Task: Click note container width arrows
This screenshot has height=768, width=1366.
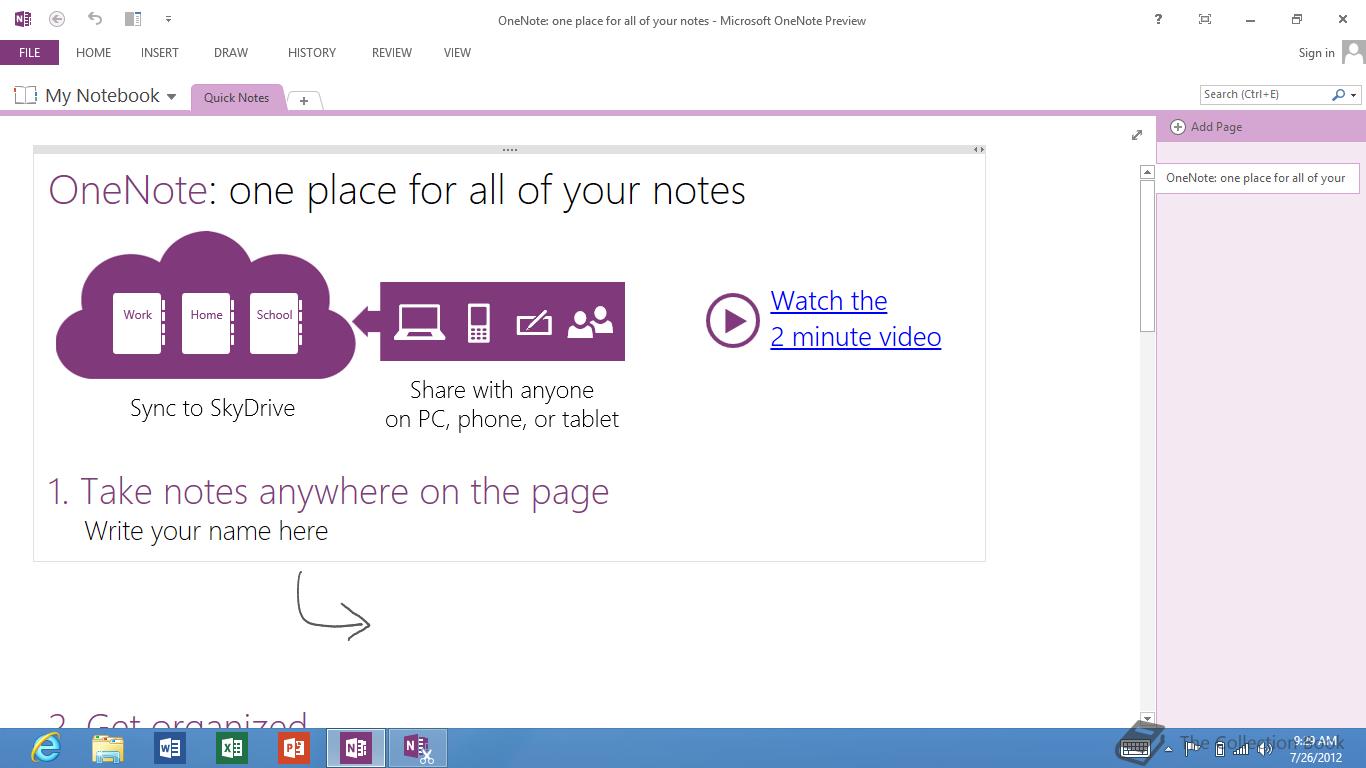Action: (979, 150)
